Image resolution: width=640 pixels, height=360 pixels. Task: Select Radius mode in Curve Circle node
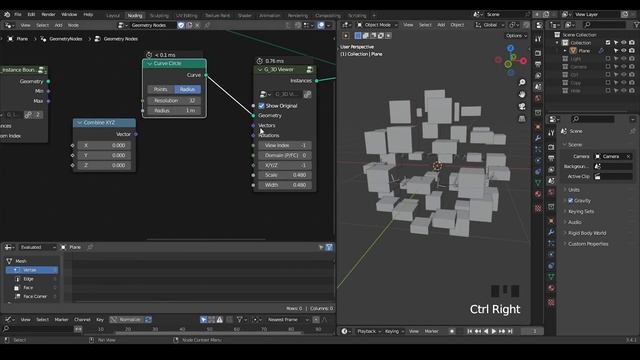pos(187,89)
